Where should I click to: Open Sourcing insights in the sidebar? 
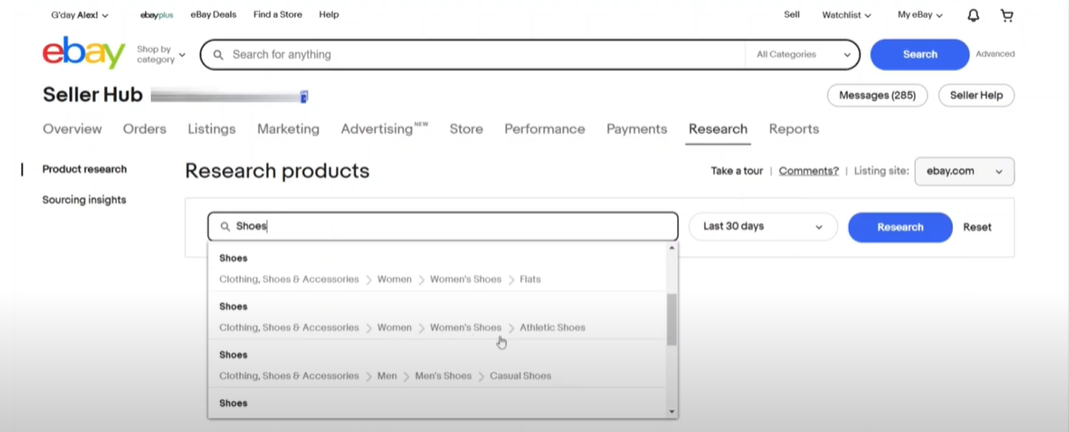point(84,200)
